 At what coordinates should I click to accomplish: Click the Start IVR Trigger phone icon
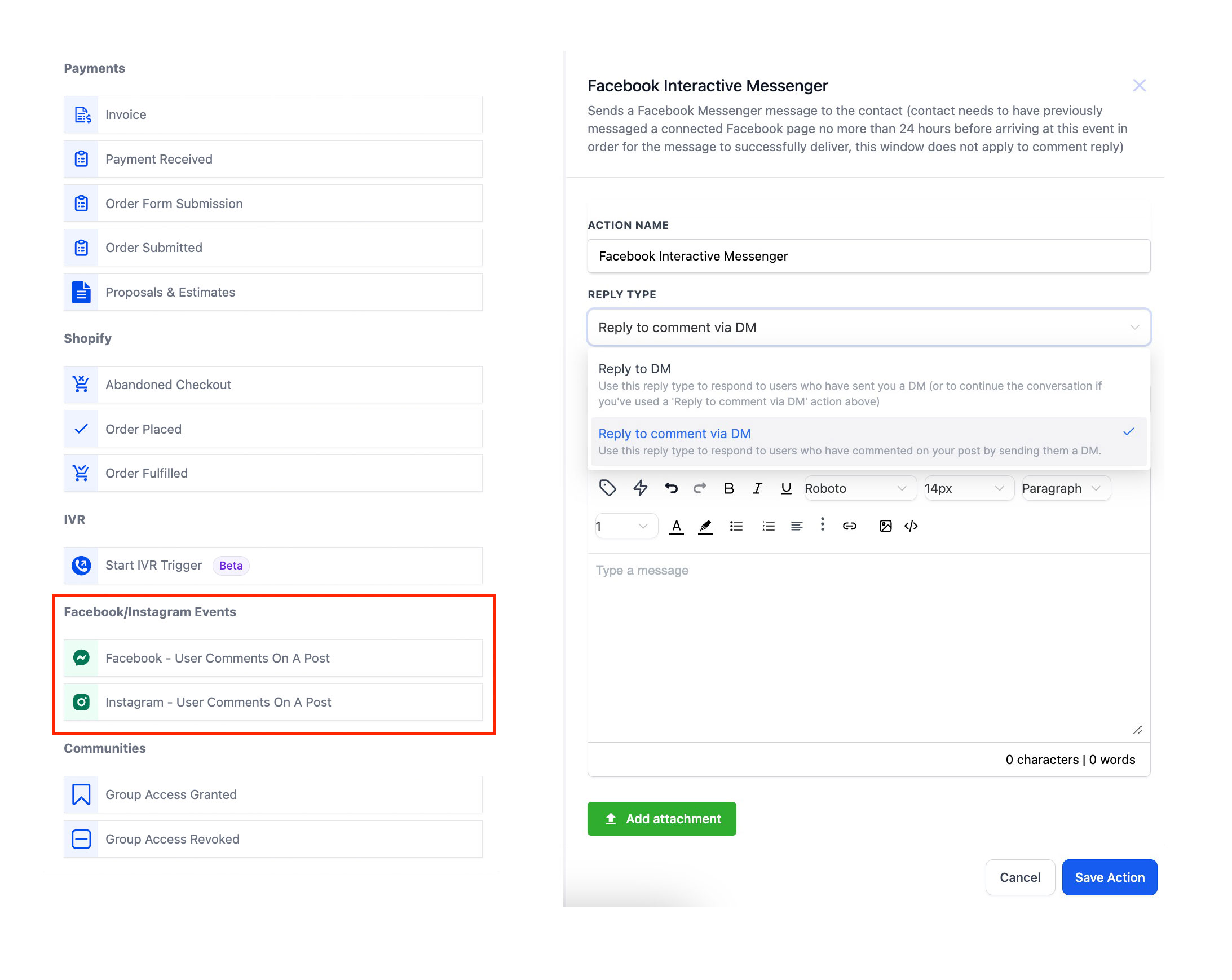[82, 565]
